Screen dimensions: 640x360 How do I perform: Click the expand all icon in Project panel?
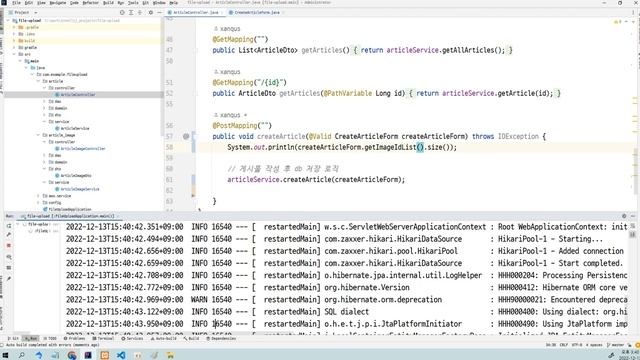(131, 13)
